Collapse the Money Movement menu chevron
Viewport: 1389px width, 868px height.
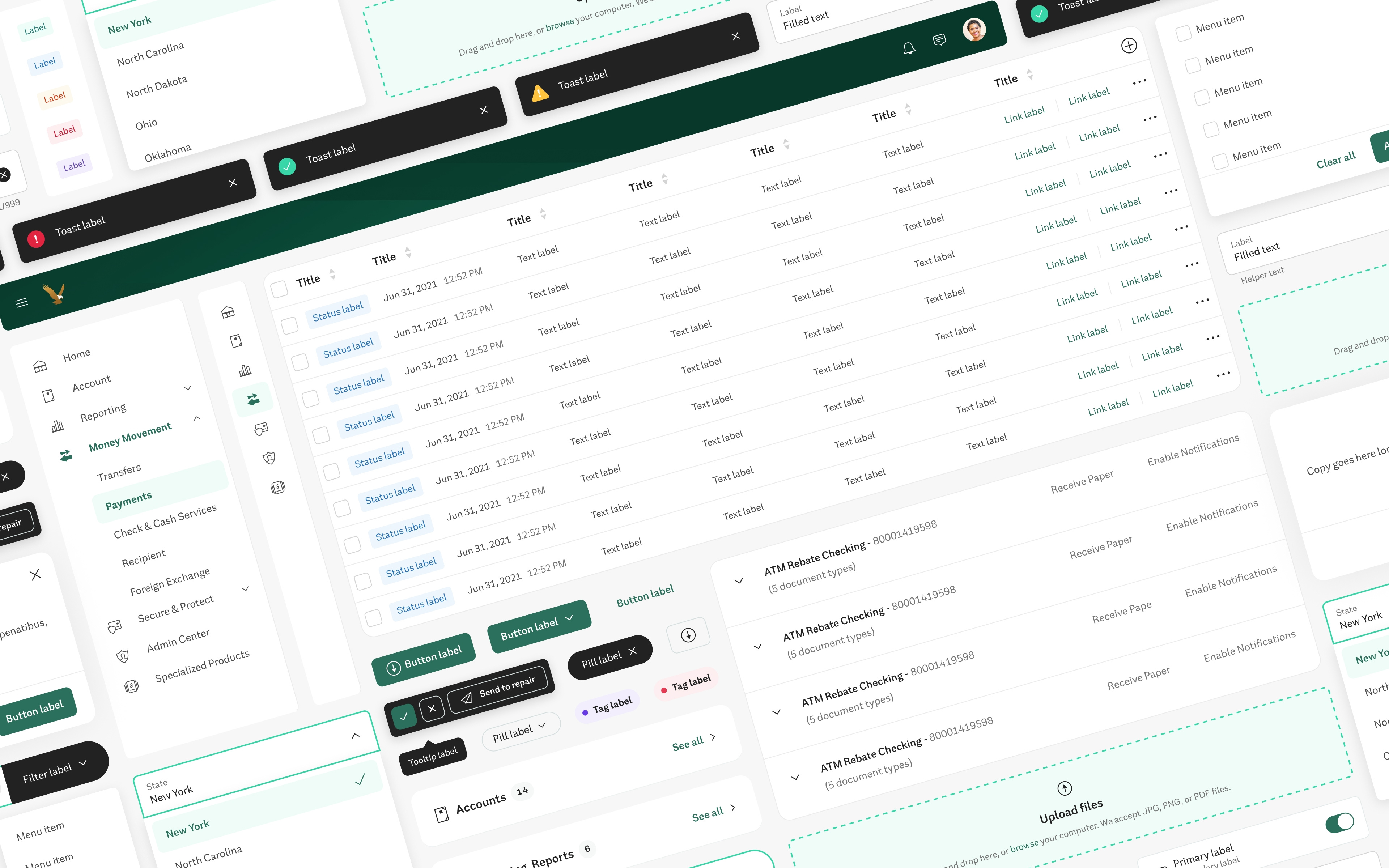(x=197, y=418)
